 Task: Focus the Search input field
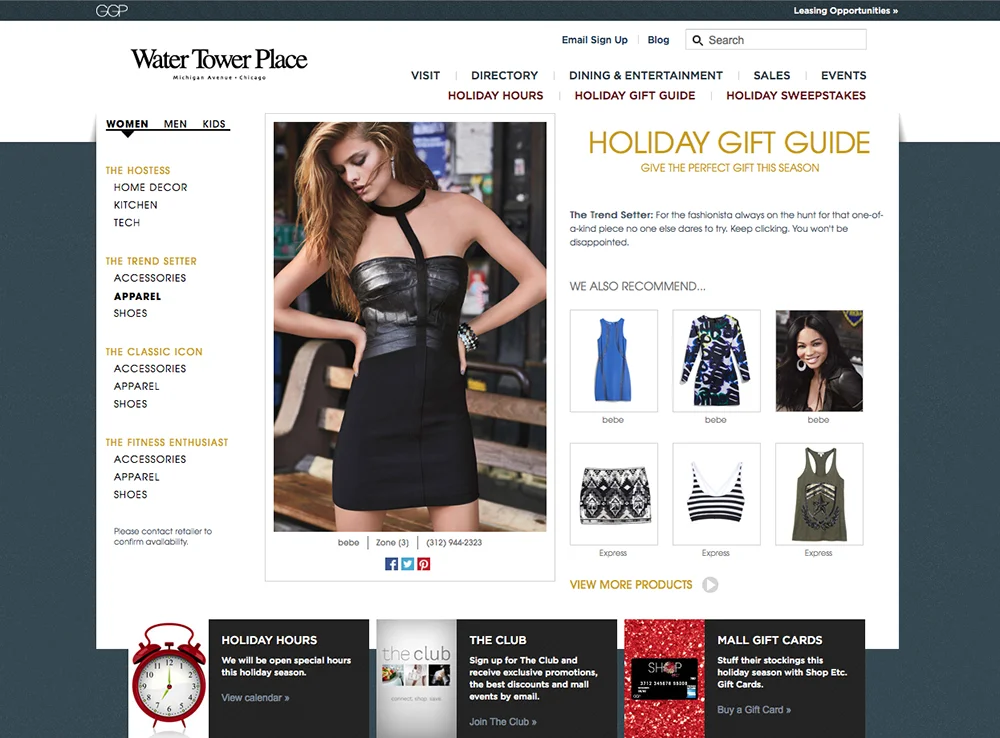(776, 40)
